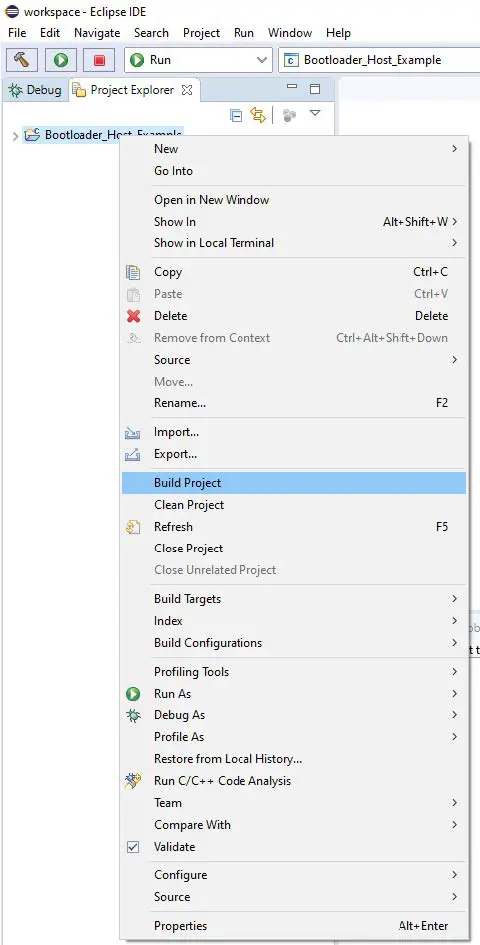Click the red Stop toolbar button
Image resolution: width=480 pixels, height=945 pixels.
(99, 60)
